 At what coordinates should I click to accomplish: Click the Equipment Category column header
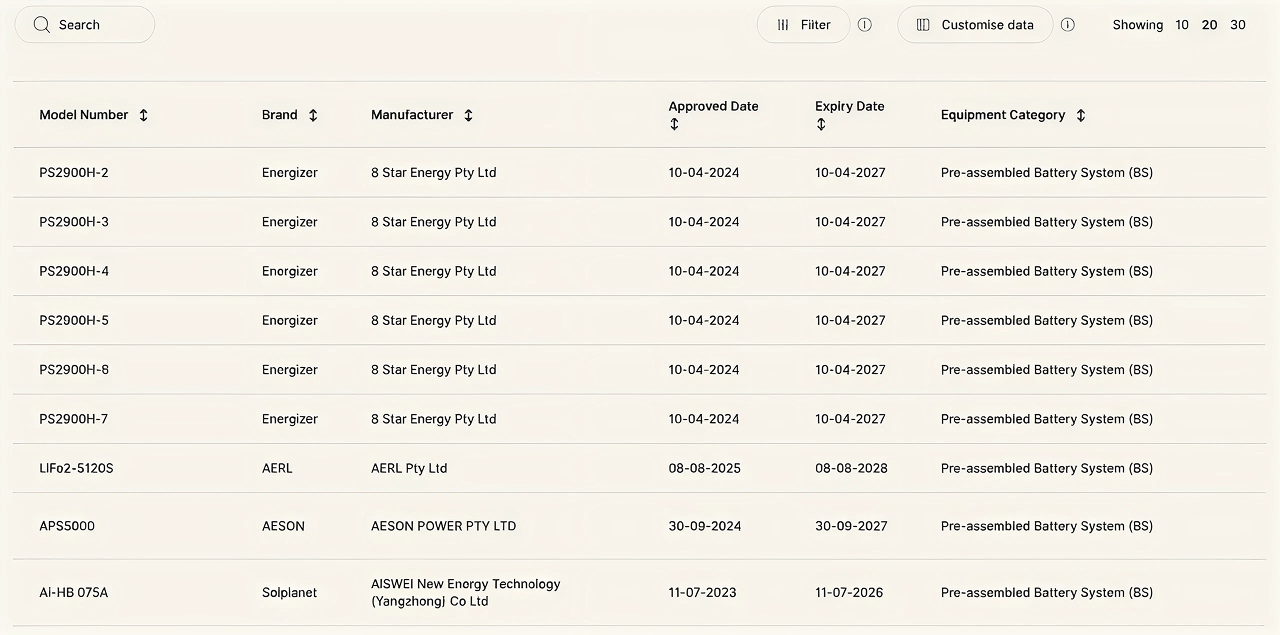tap(1003, 115)
